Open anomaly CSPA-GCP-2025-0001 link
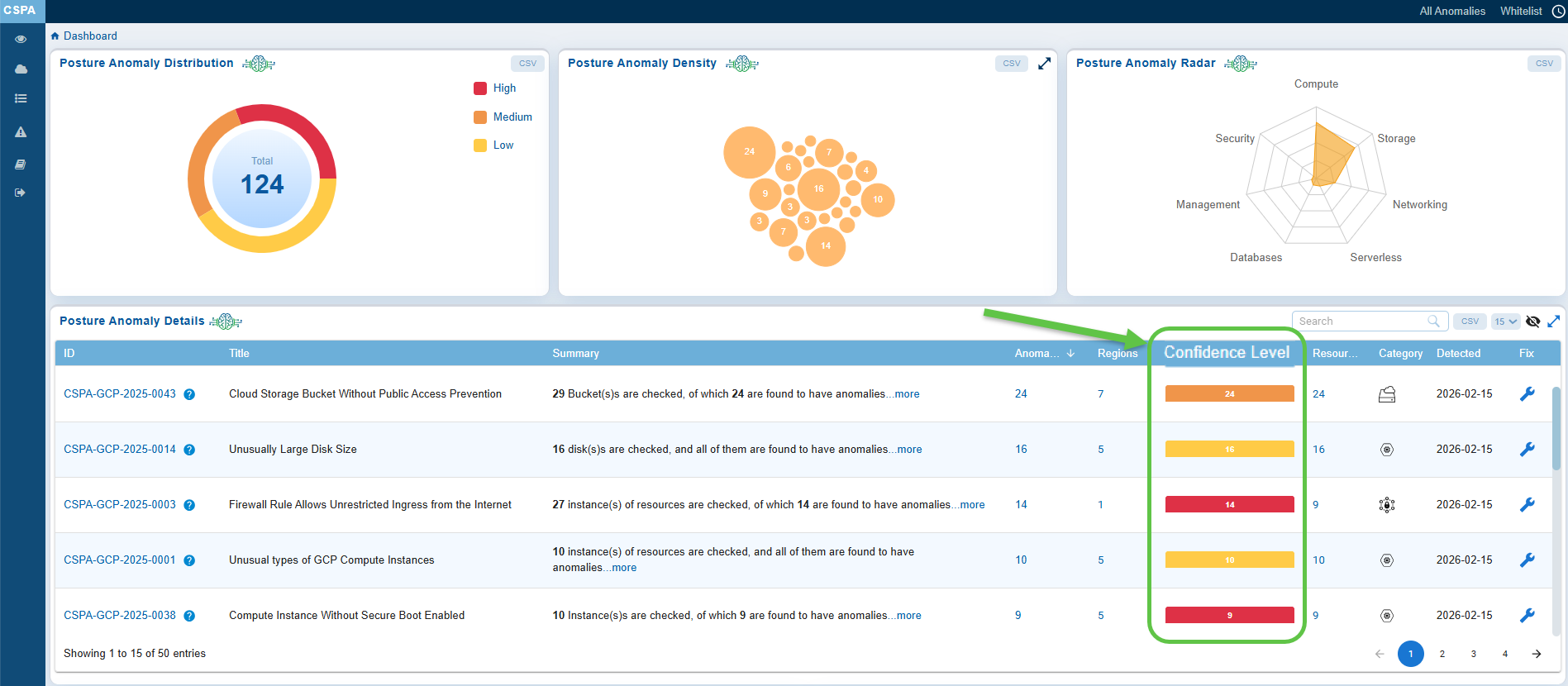The height and width of the screenshot is (686, 1568). pos(120,560)
